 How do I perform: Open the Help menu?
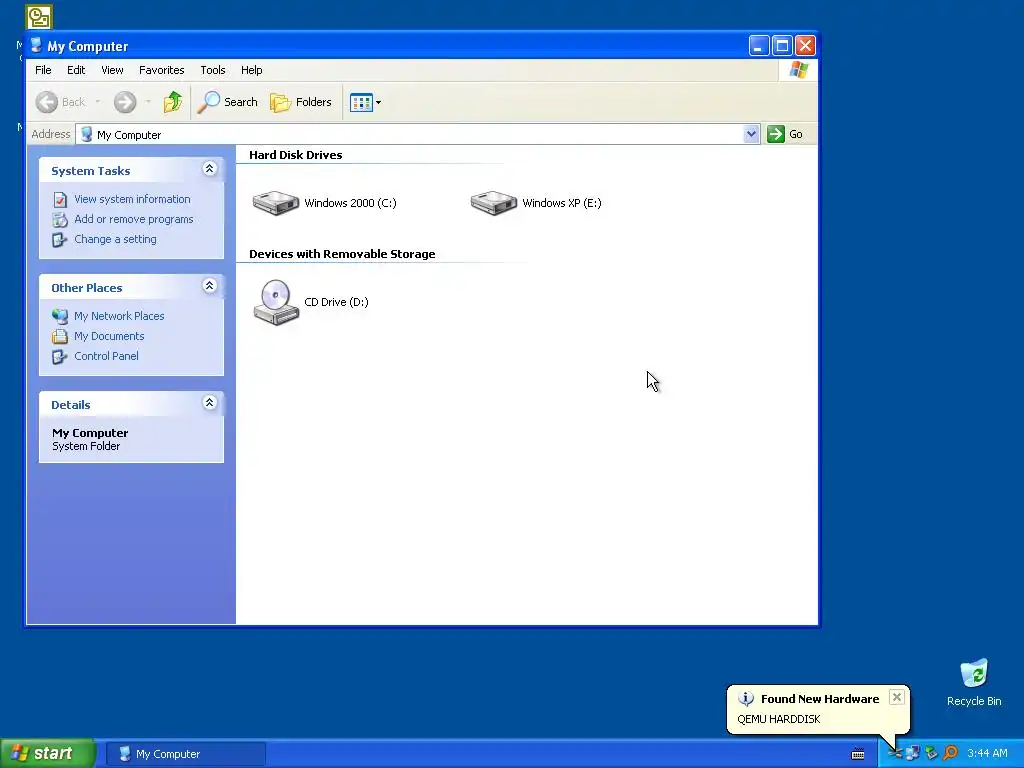pos(251,70)
